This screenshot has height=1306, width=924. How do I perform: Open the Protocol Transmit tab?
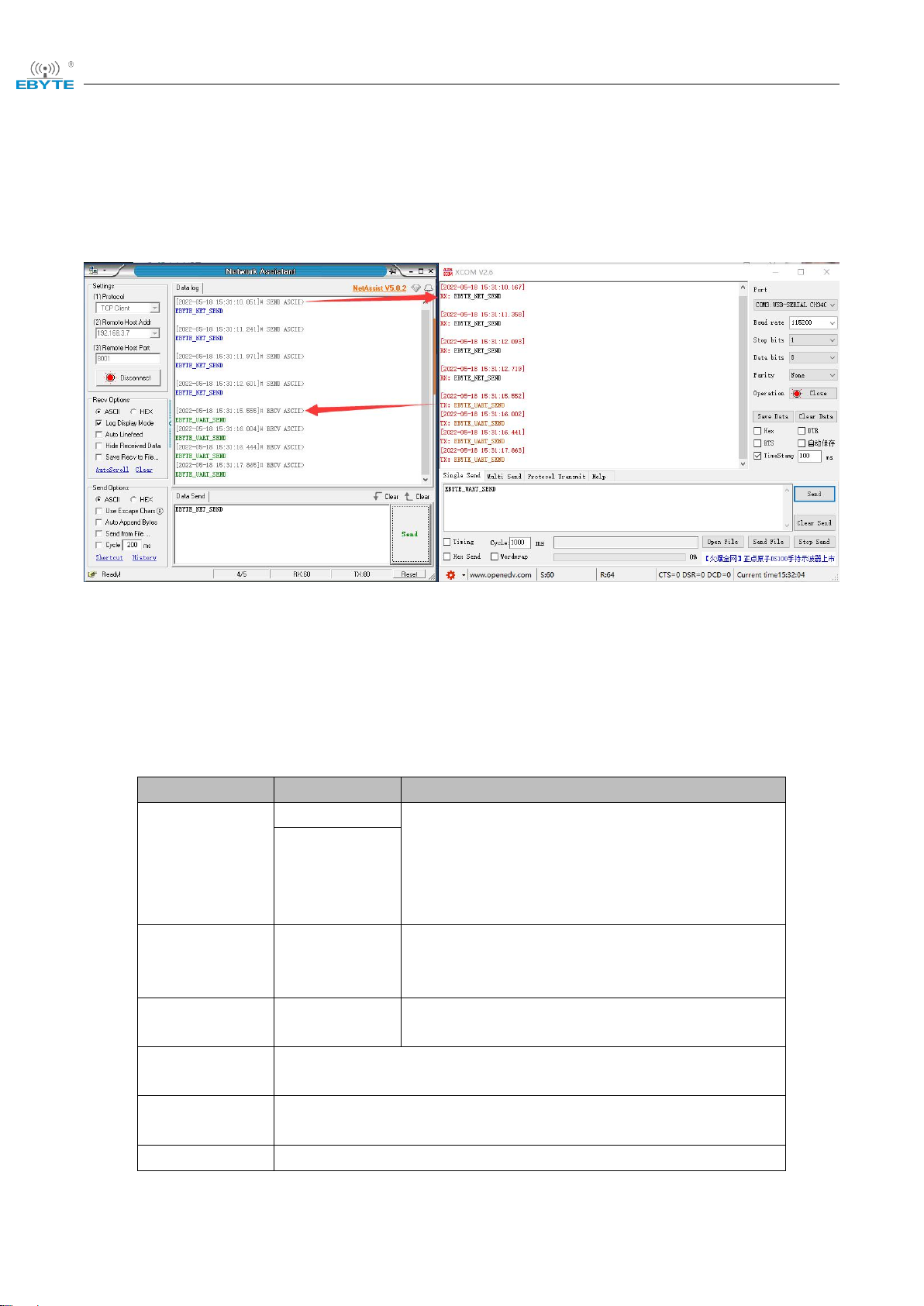point(556,477)
